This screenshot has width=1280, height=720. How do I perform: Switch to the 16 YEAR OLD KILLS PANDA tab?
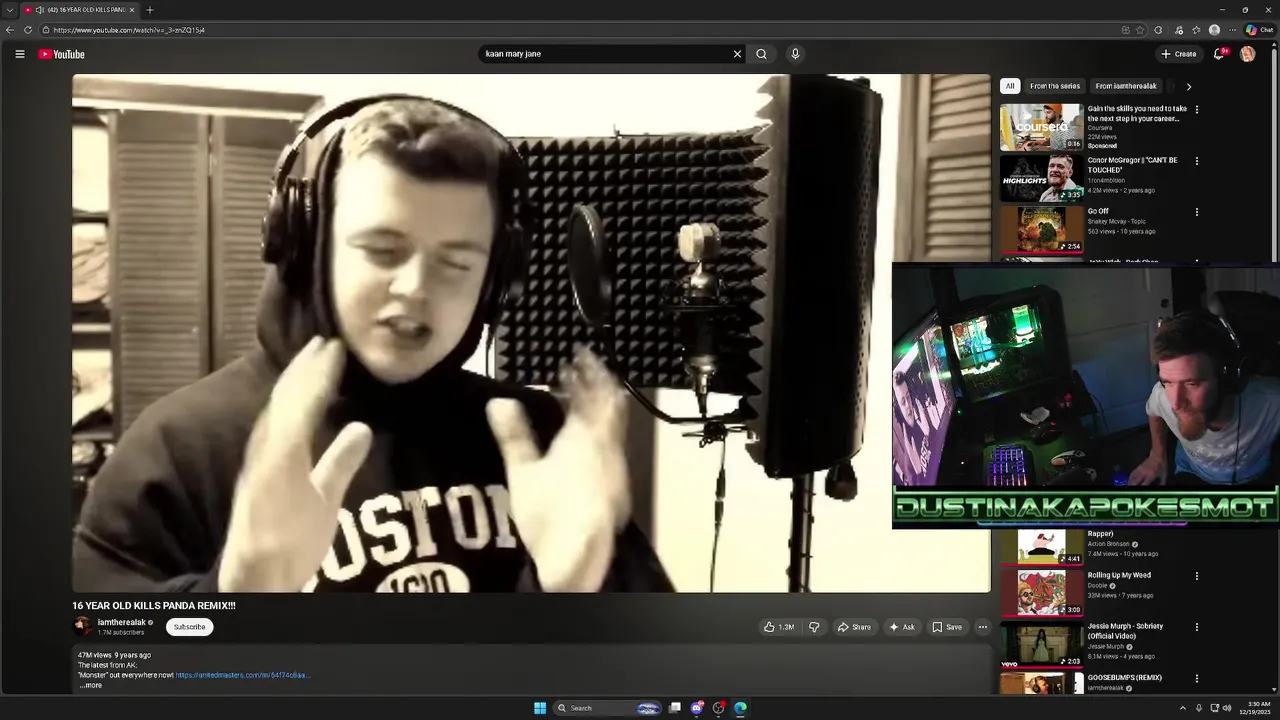pyautogui.click(x=80, y=10)
